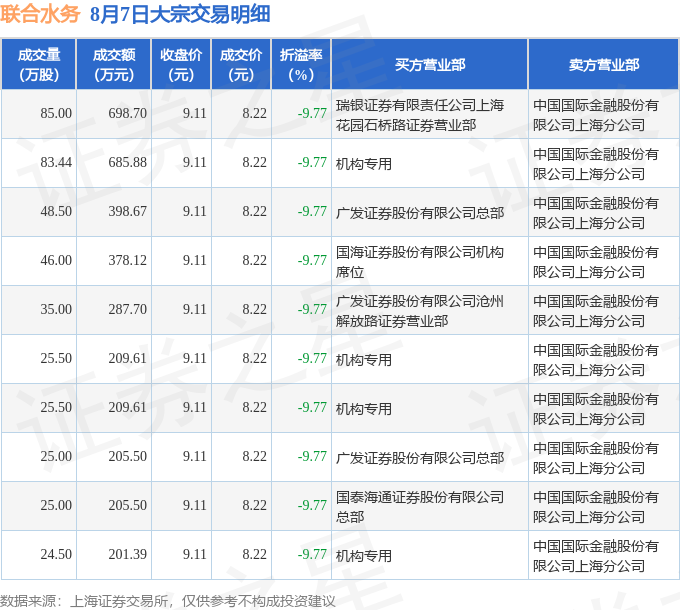The image size is (680, 610).
Task: Select buyer cell 国海证券股份有限公司机构席位
Action: [420, 262]
